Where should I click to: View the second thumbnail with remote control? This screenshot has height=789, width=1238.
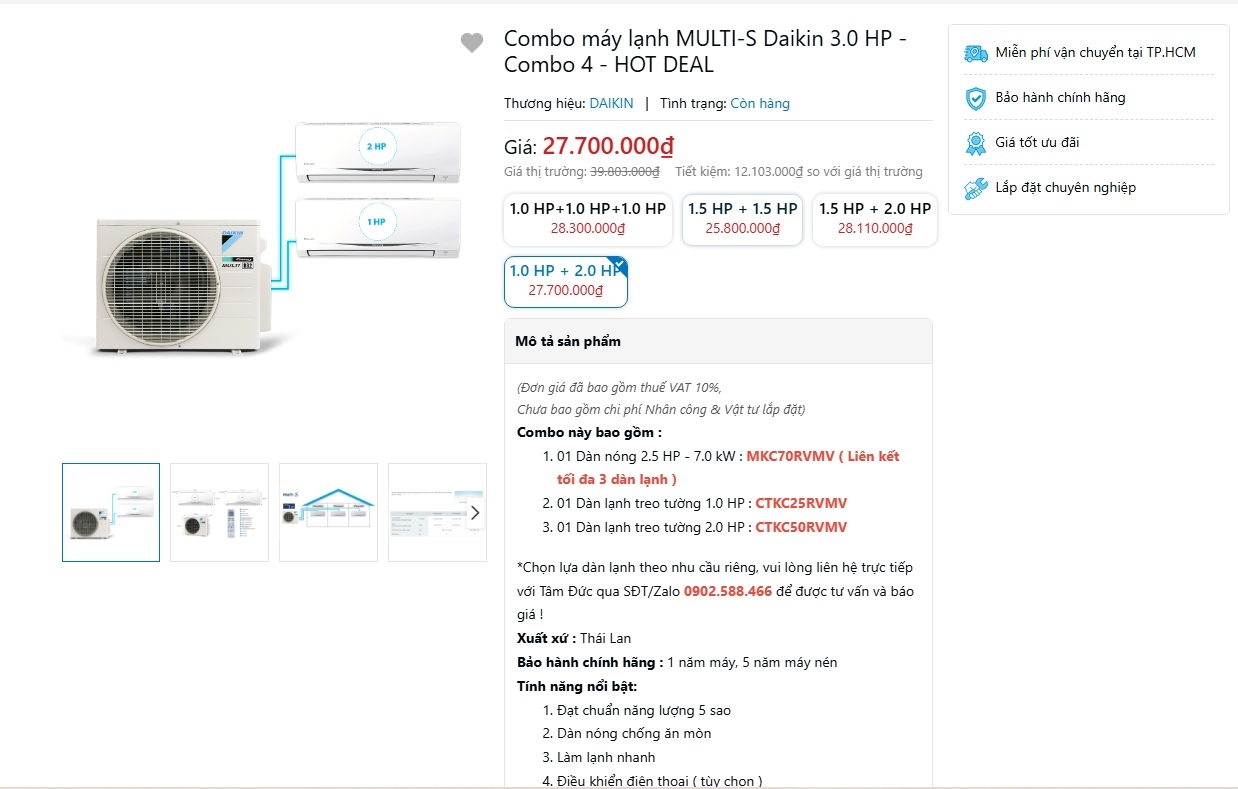[219, 512]
